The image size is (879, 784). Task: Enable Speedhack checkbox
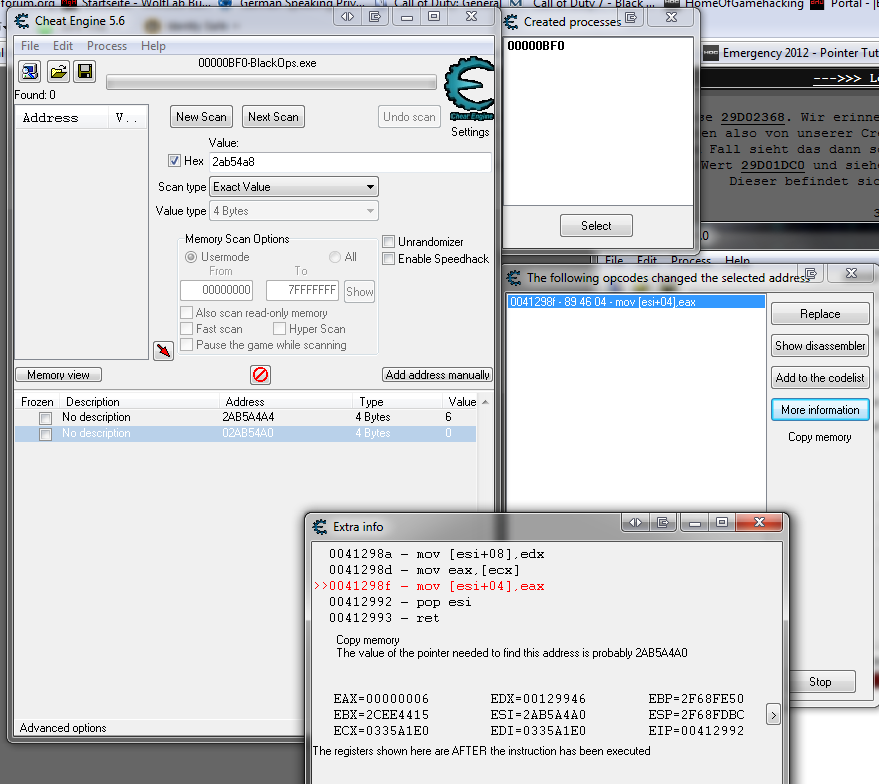389,259
